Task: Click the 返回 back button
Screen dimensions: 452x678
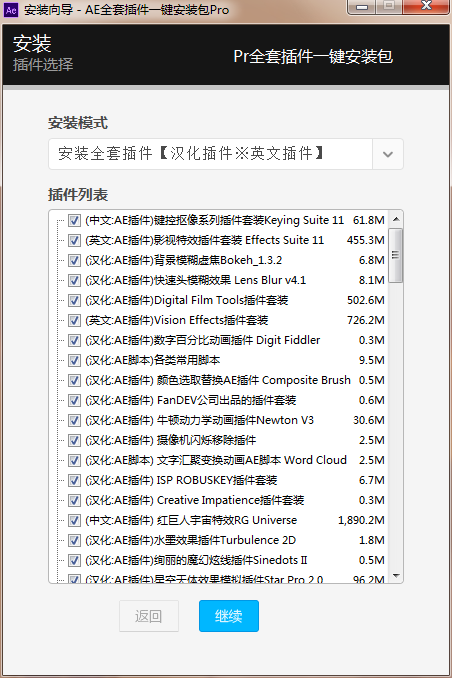Action: (x=149, y=616)
